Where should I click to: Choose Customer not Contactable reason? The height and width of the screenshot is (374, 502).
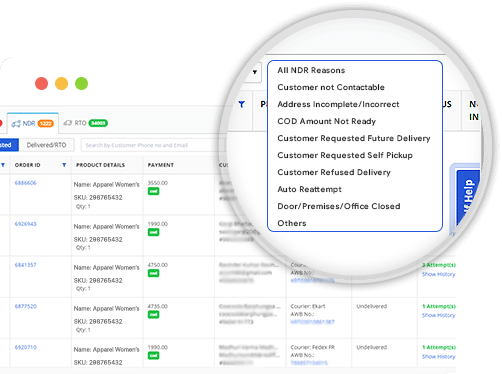331,87
